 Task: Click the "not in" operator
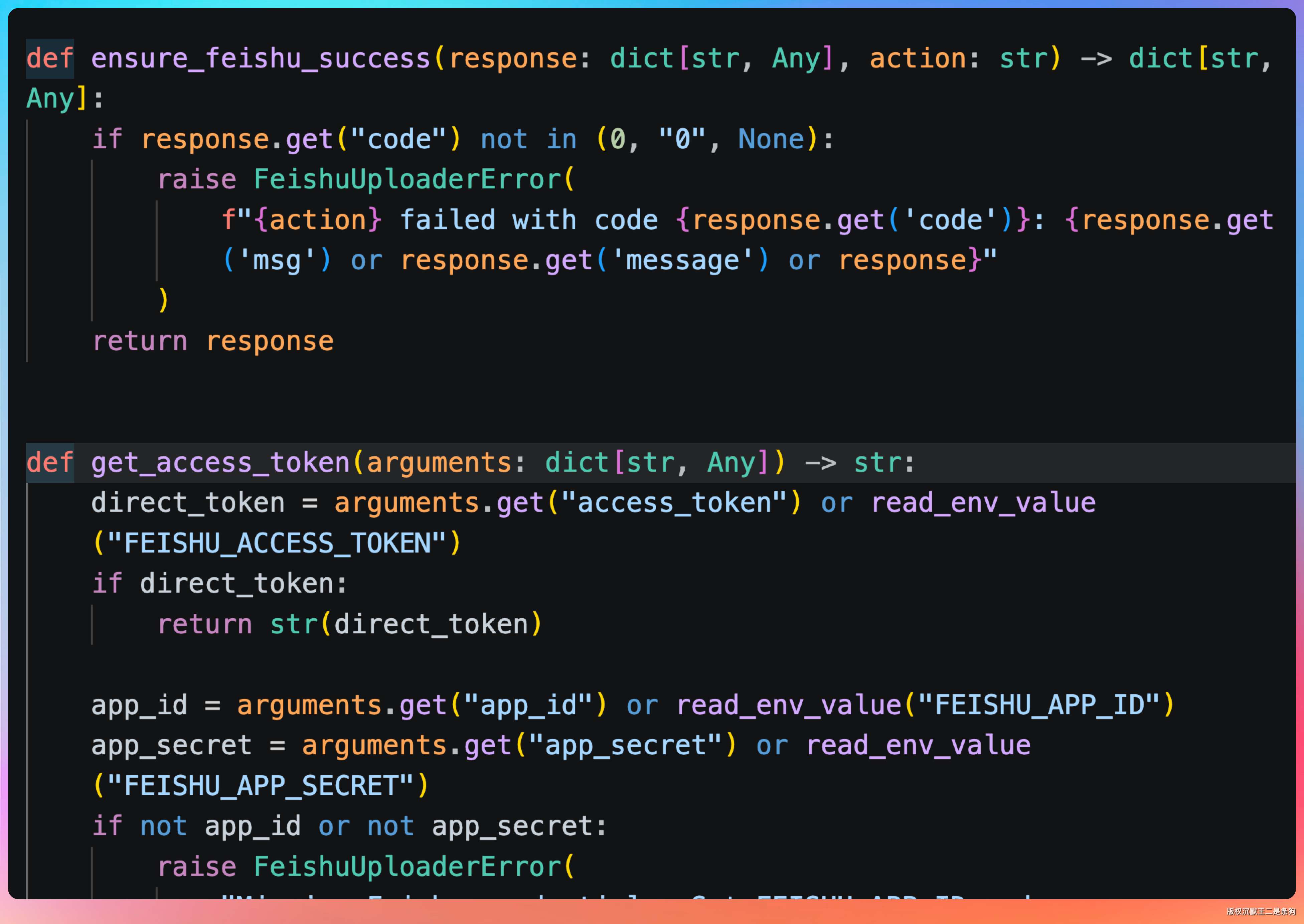[528, 139]
